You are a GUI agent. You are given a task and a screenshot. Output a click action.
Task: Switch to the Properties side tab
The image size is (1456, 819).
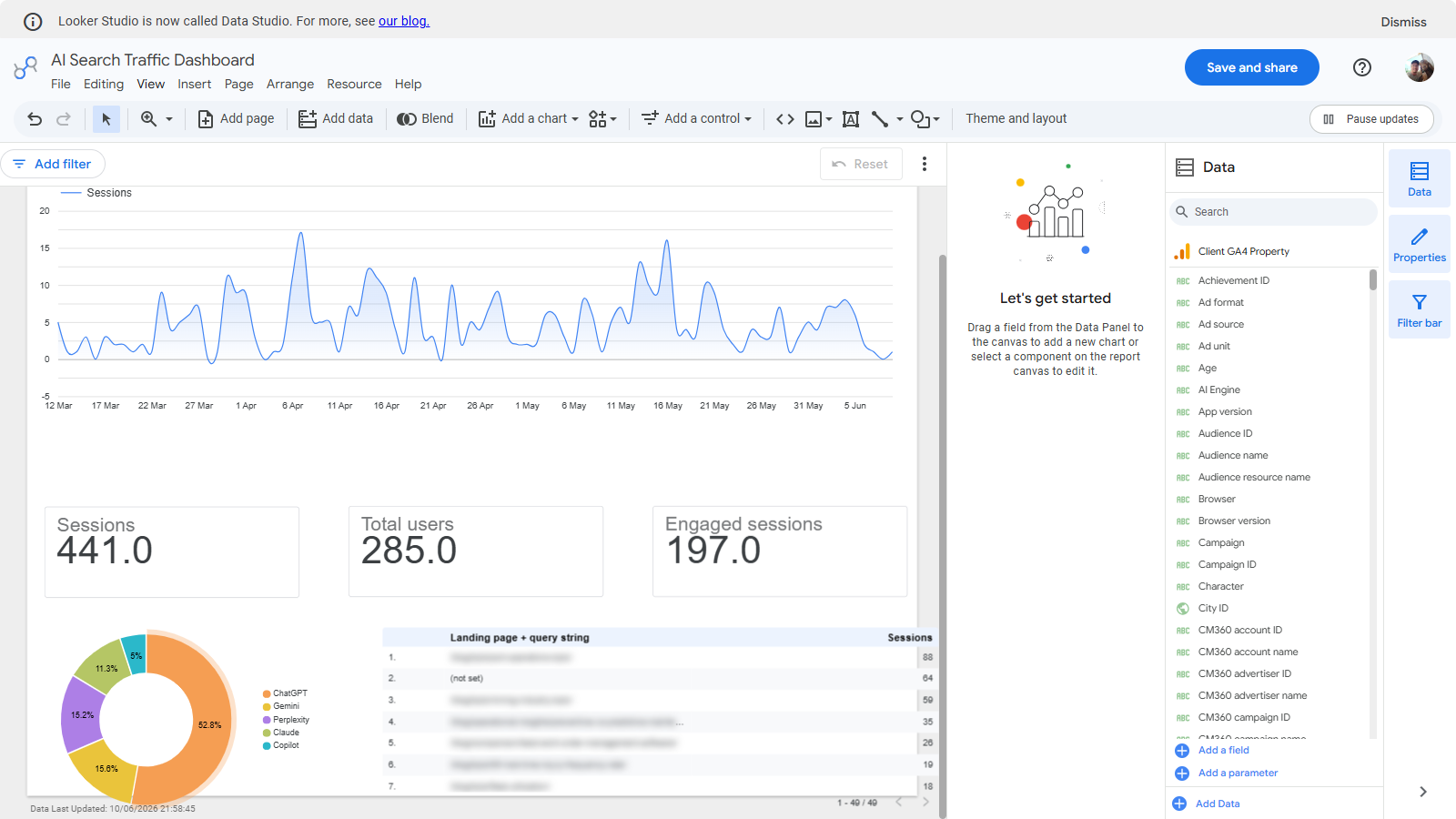click(1420, 244)
